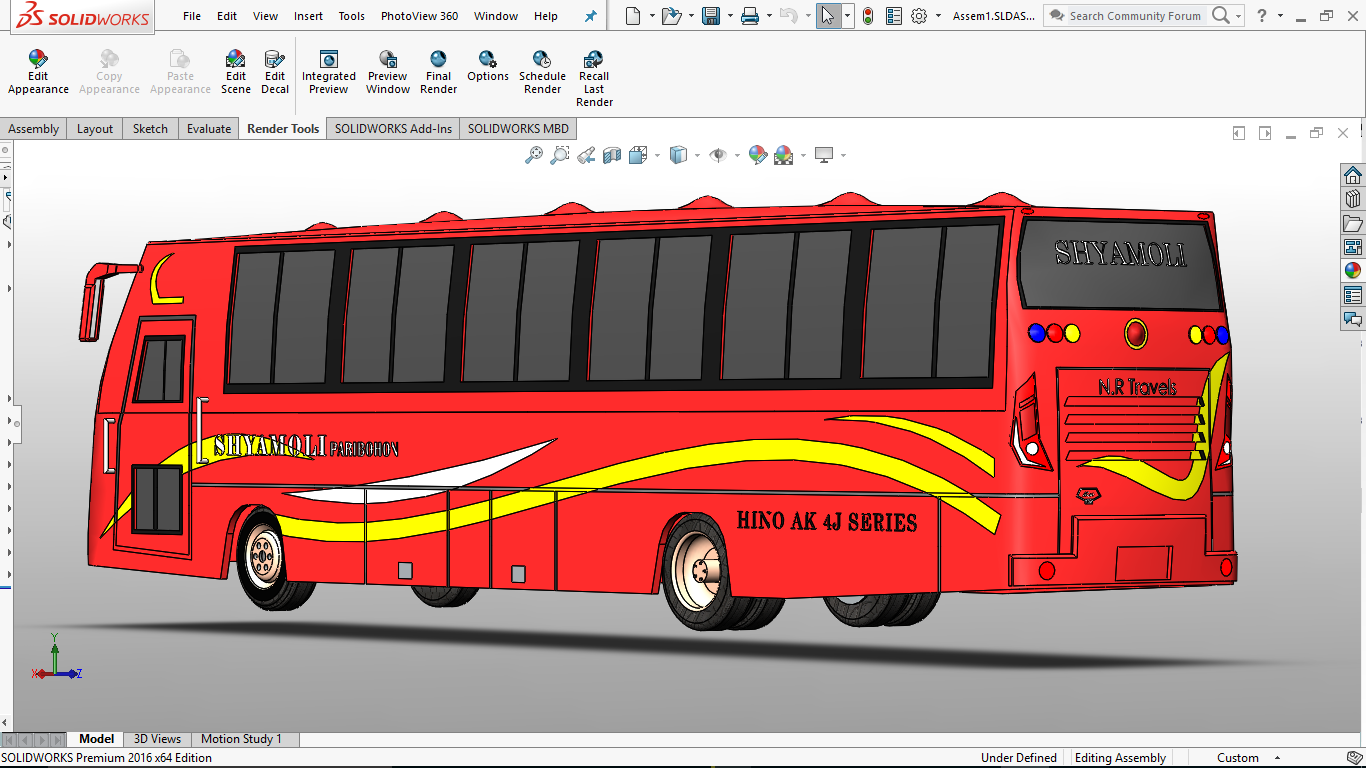The image size is (1366, 768).
Task: Open the File menu
Action: tap(192, 16)
